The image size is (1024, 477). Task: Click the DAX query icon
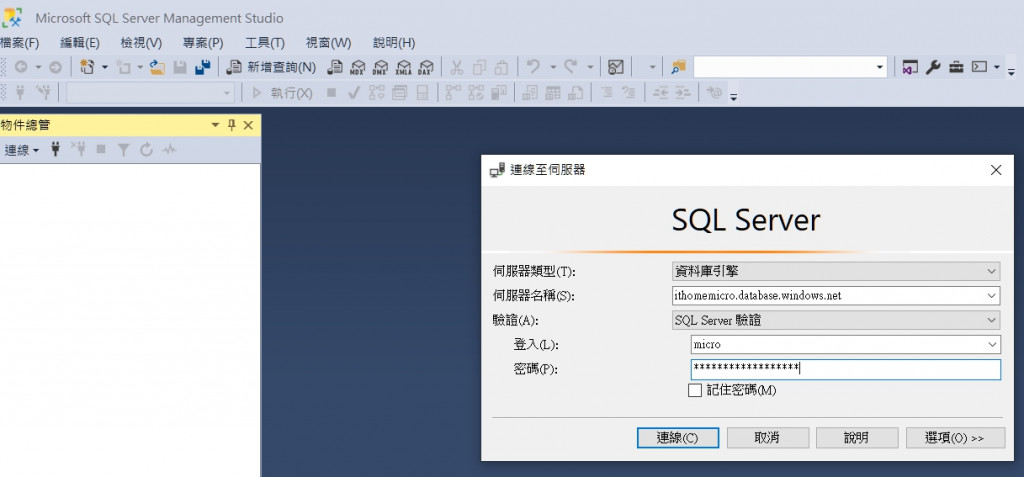point(426,67)
